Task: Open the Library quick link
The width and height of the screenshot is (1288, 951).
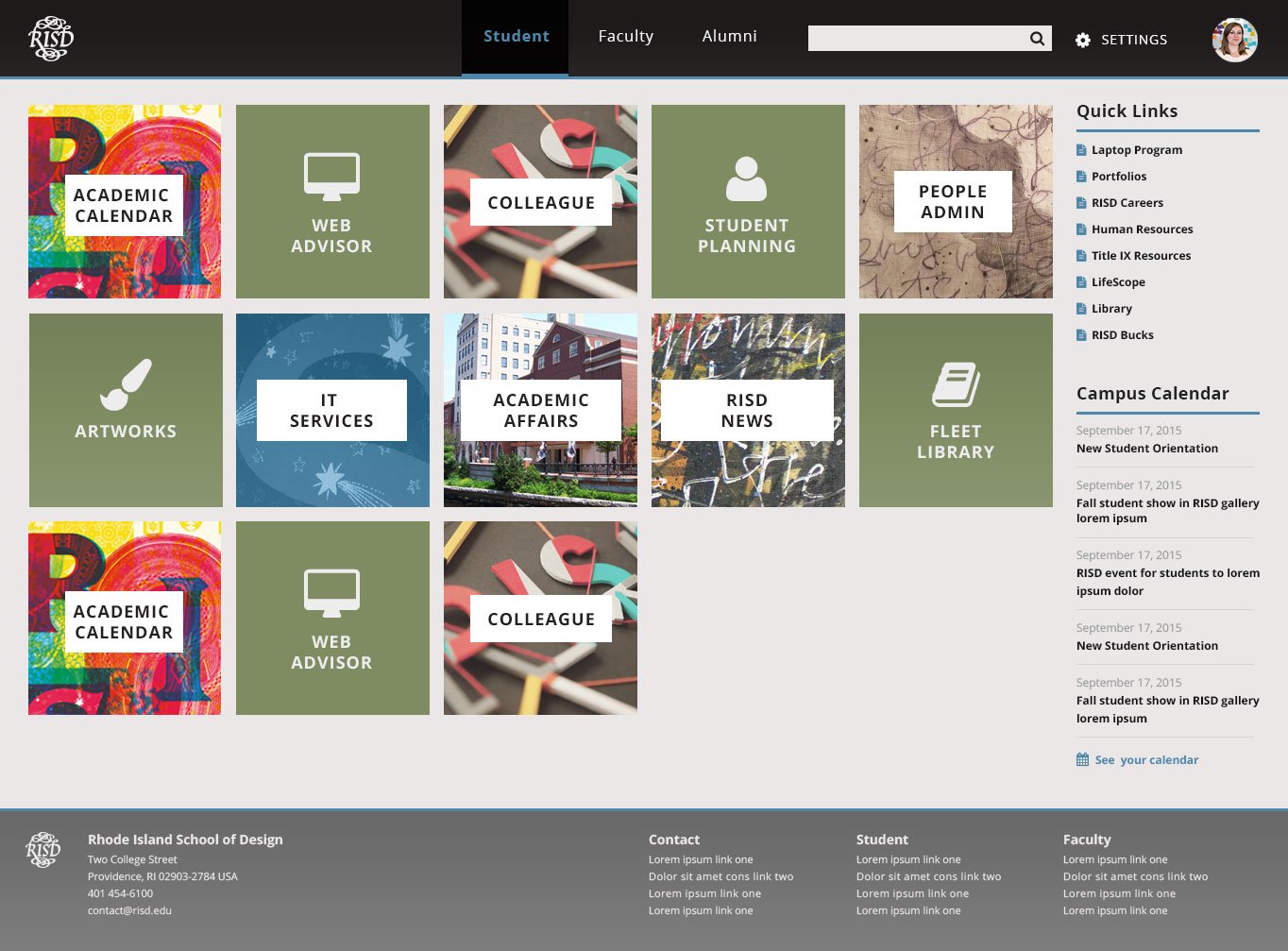Action: (x=1111, y=309)
